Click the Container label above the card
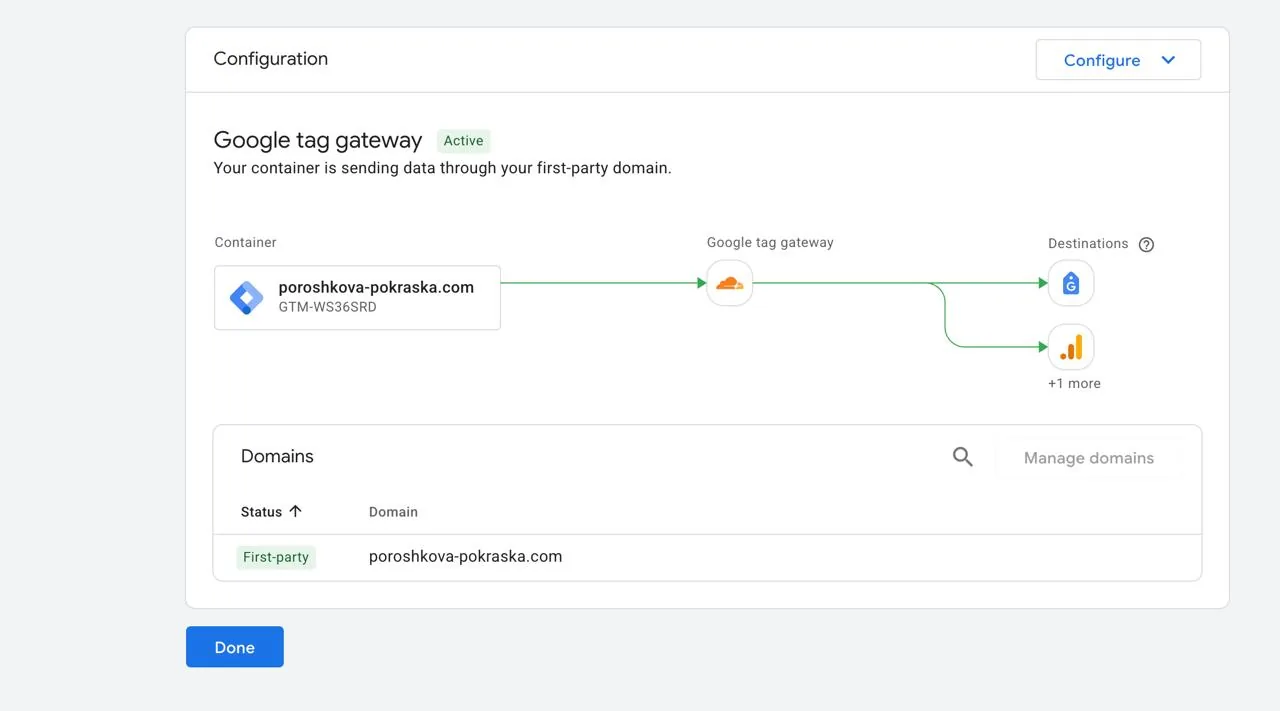The height and width of the screenshot is (711, 1280). [245, 243]
